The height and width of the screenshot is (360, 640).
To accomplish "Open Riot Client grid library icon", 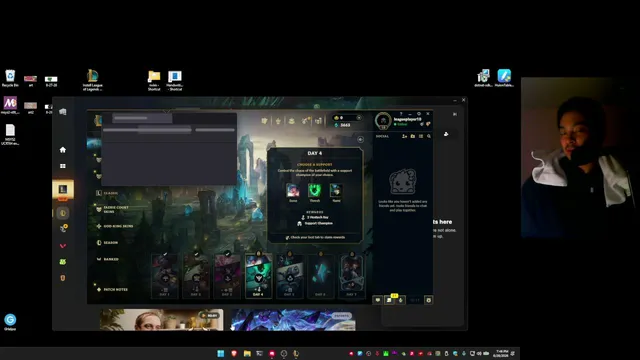I will click(62, 166).
